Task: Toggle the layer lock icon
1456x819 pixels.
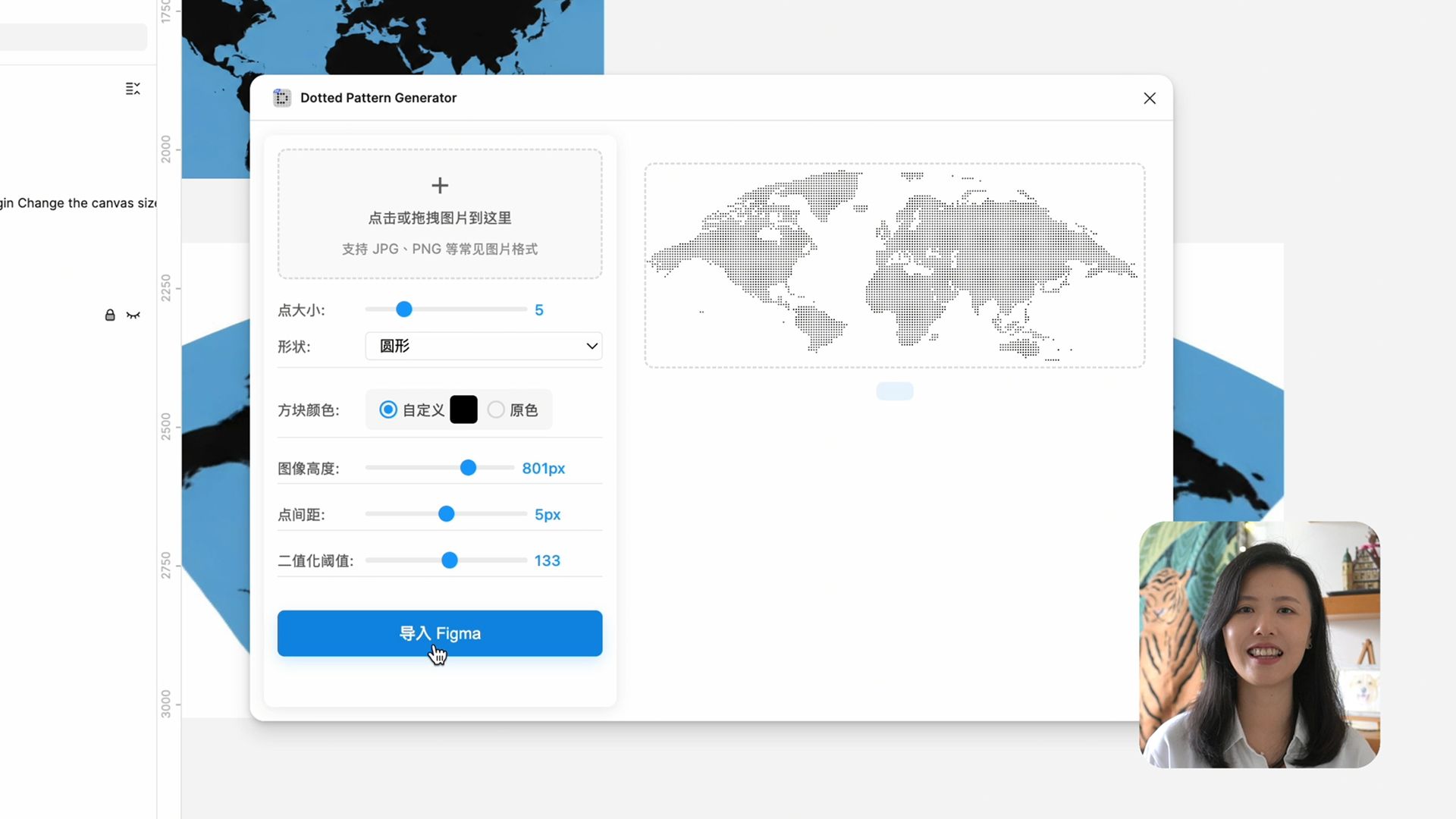Action: (110, 315)
